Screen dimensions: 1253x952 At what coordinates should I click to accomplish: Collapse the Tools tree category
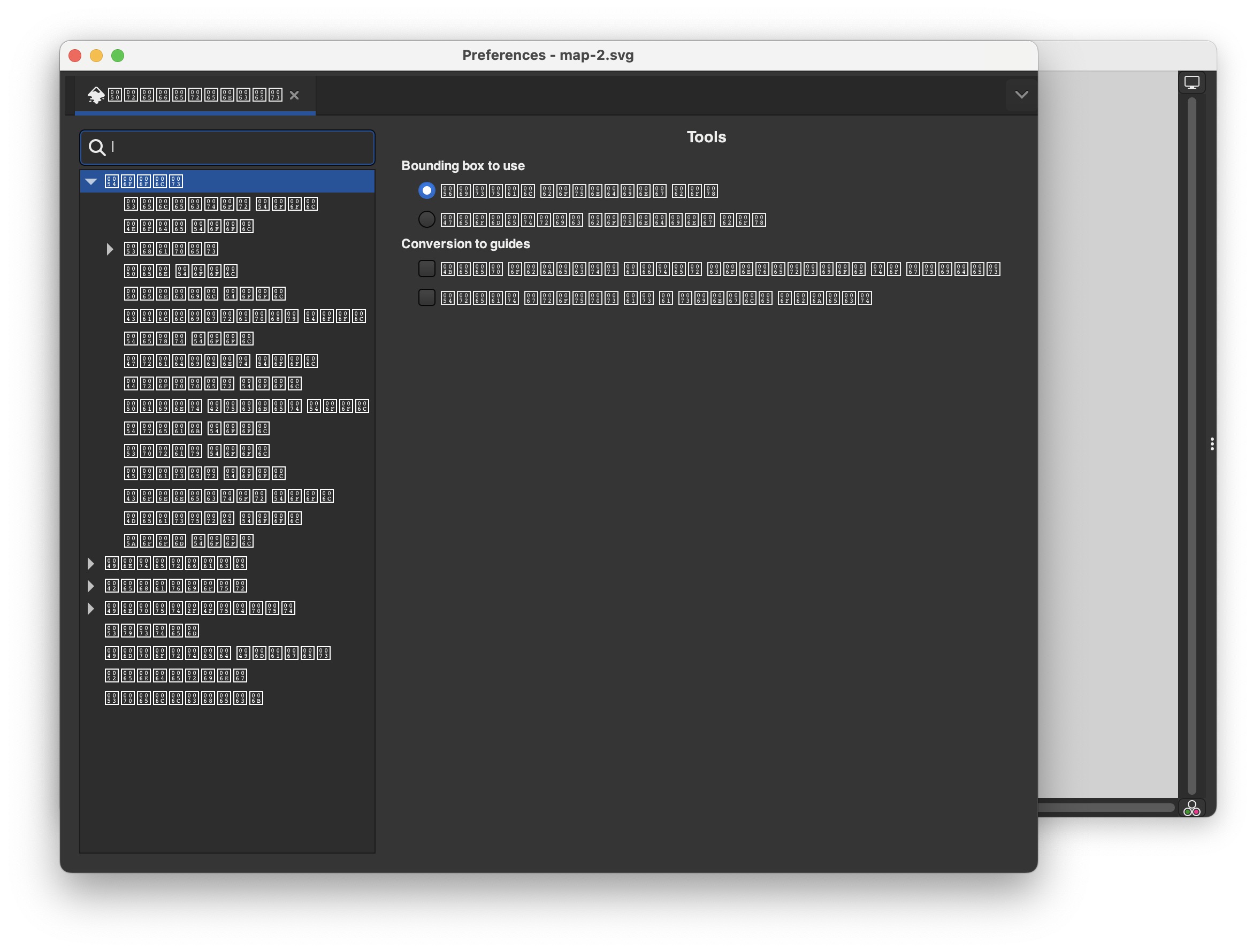pyautogui.click(x=90, y=181)
